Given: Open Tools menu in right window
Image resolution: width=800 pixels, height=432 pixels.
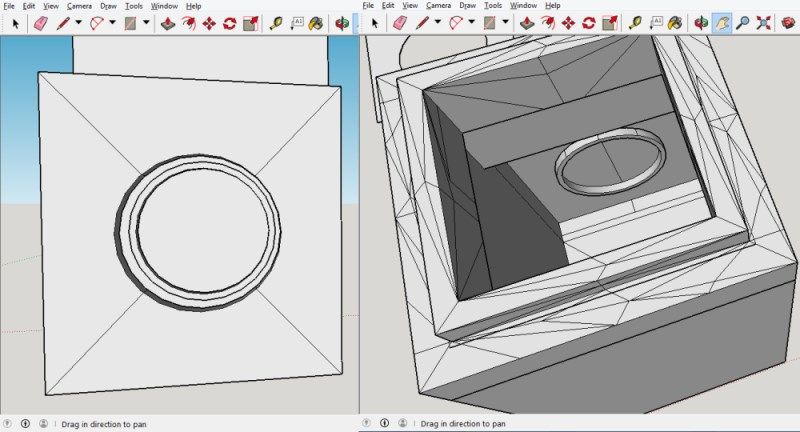Looking at the screenshot, I should coord(493,6).
